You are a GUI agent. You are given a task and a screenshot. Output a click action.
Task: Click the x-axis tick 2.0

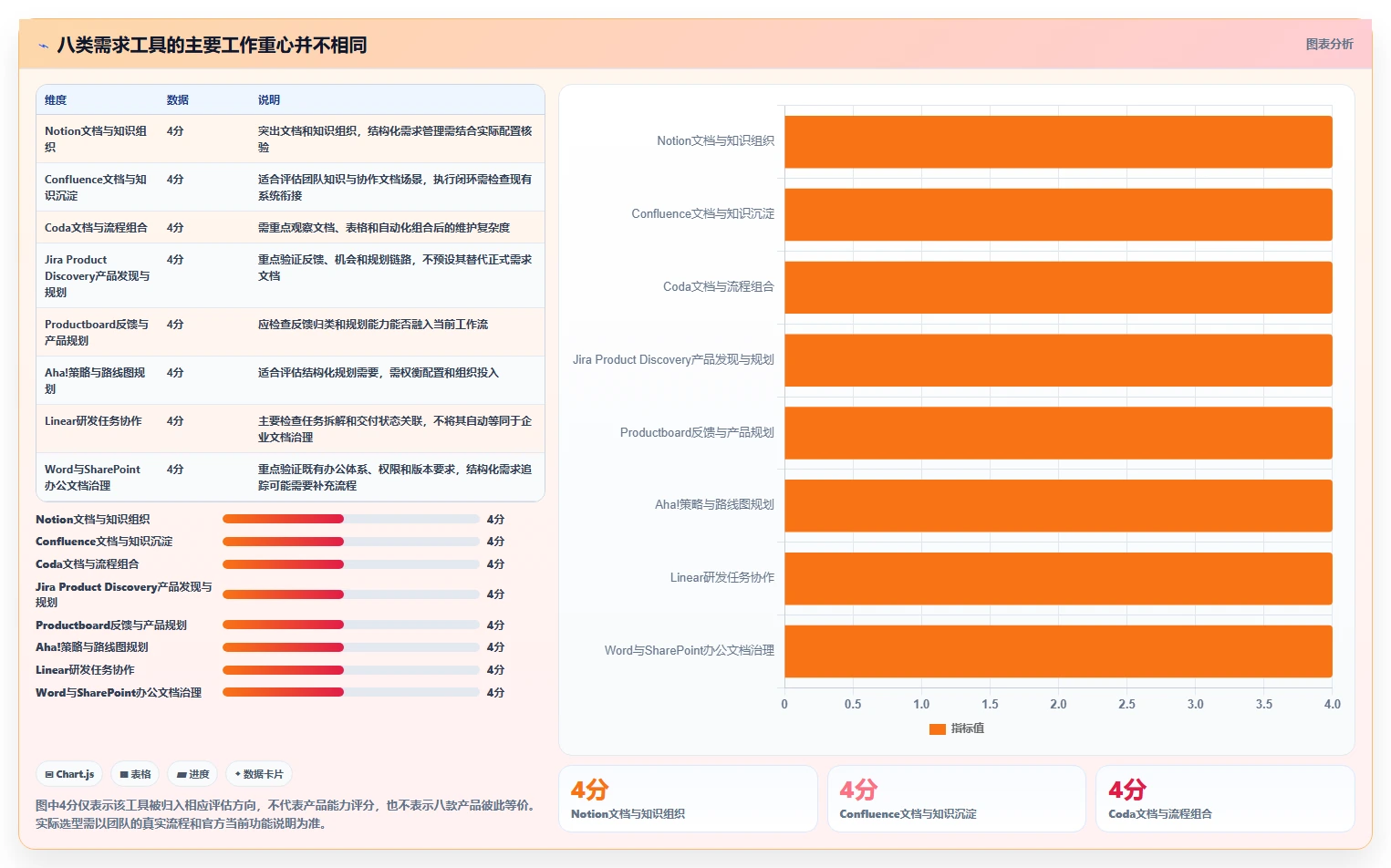pos(1058,704)
